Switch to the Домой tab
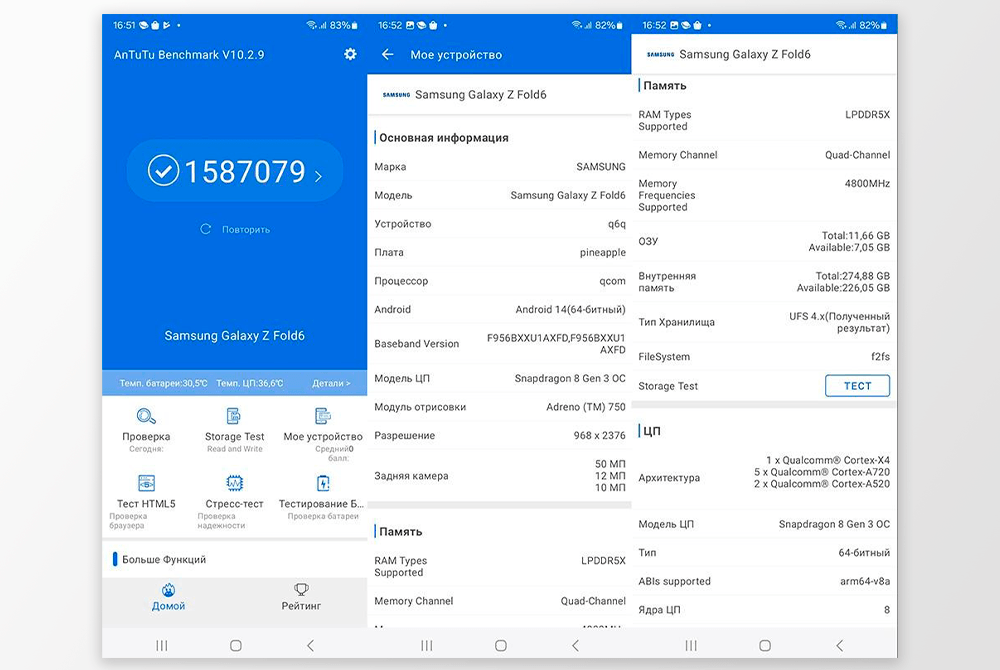This screenshot has width=1000, height=670. (x=168, y=597)
